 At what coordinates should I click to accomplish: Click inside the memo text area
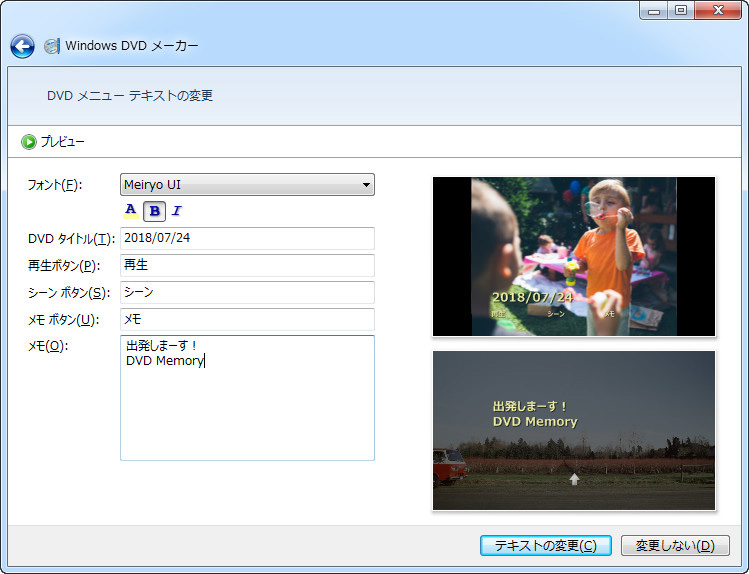pyautogui.click(x=247, y=398)
